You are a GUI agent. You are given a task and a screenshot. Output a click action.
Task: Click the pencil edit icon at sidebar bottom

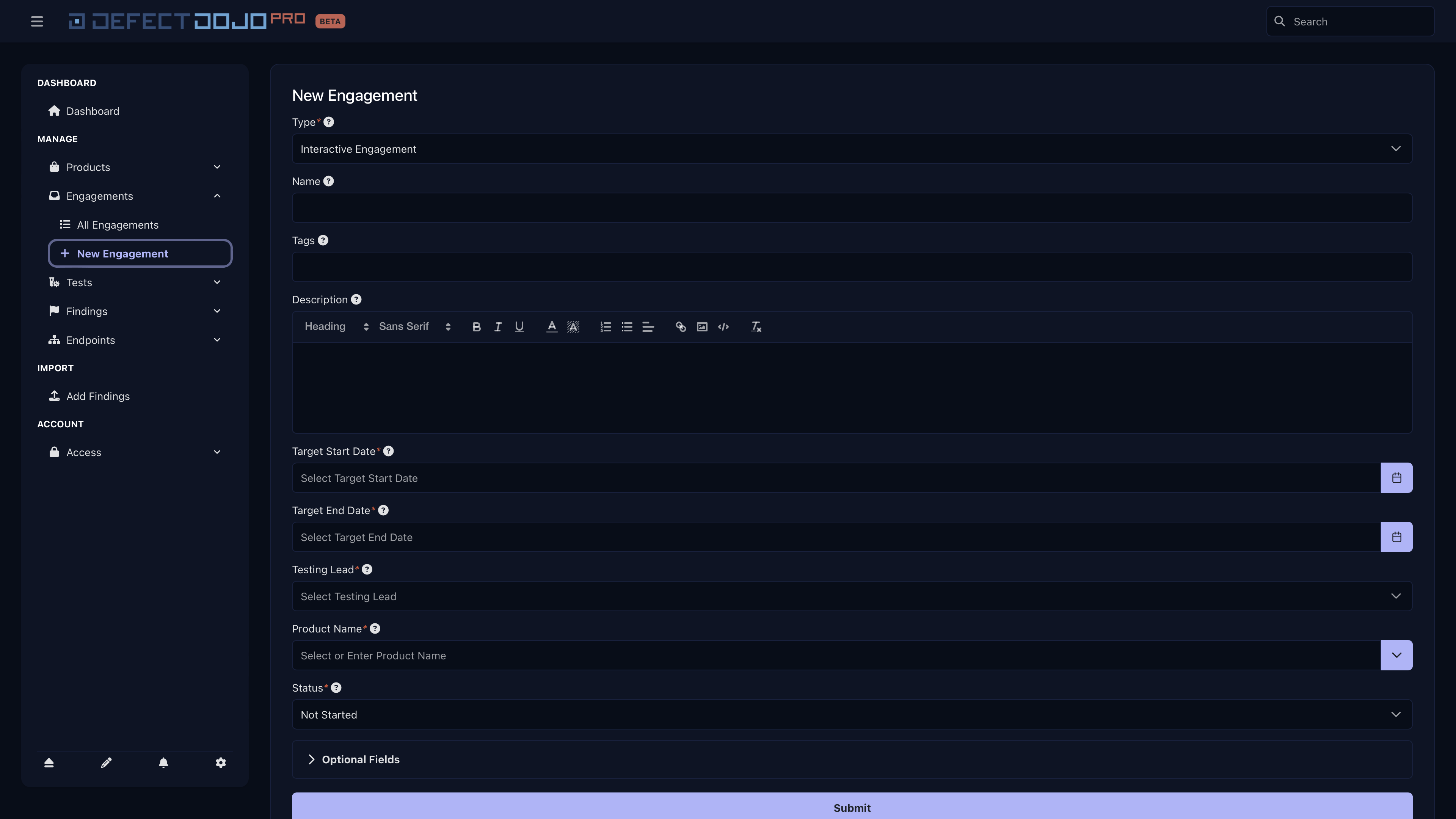click(x=106, y=763)
